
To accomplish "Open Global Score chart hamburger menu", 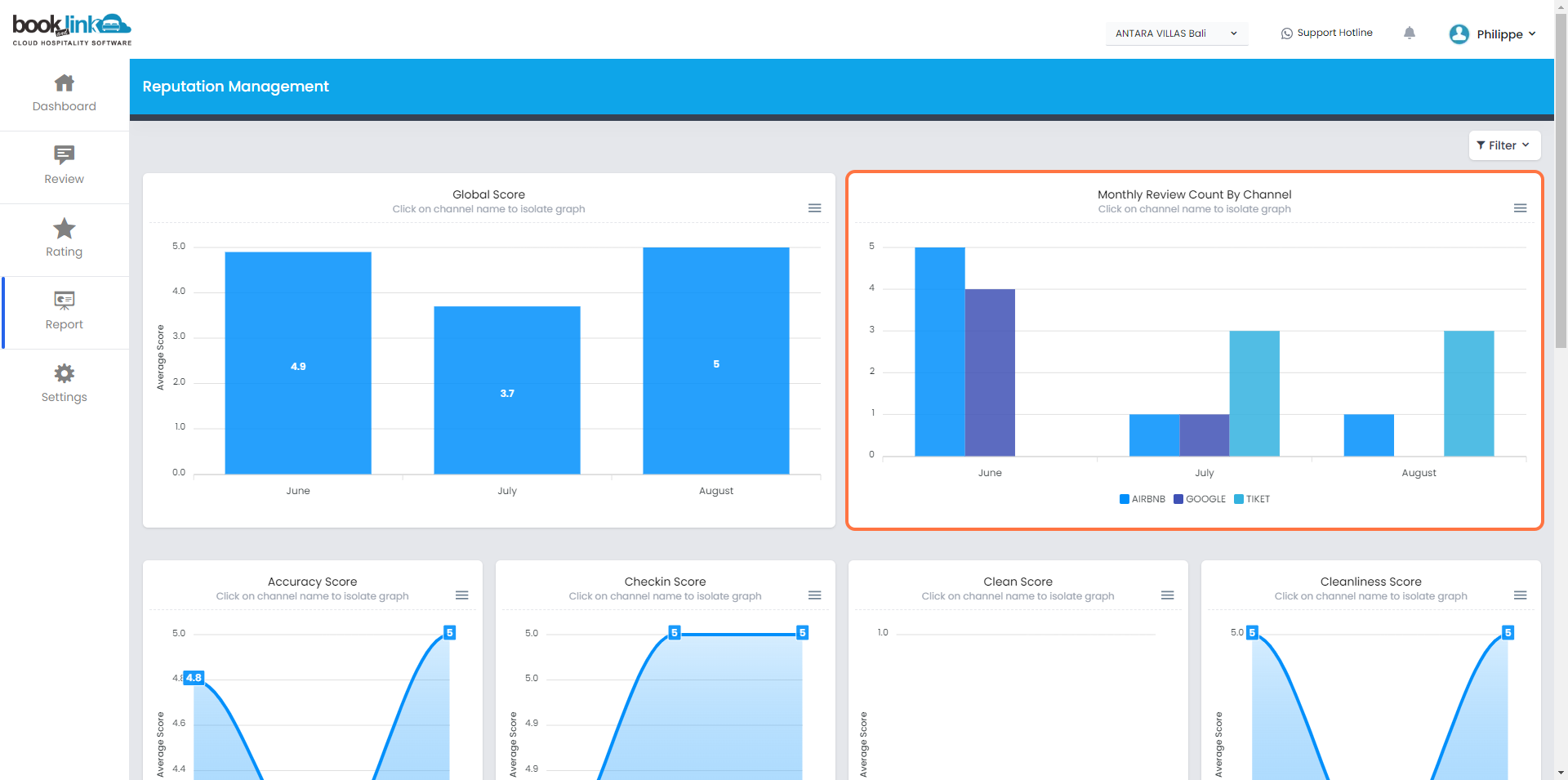I will click(x=815, y=208).
